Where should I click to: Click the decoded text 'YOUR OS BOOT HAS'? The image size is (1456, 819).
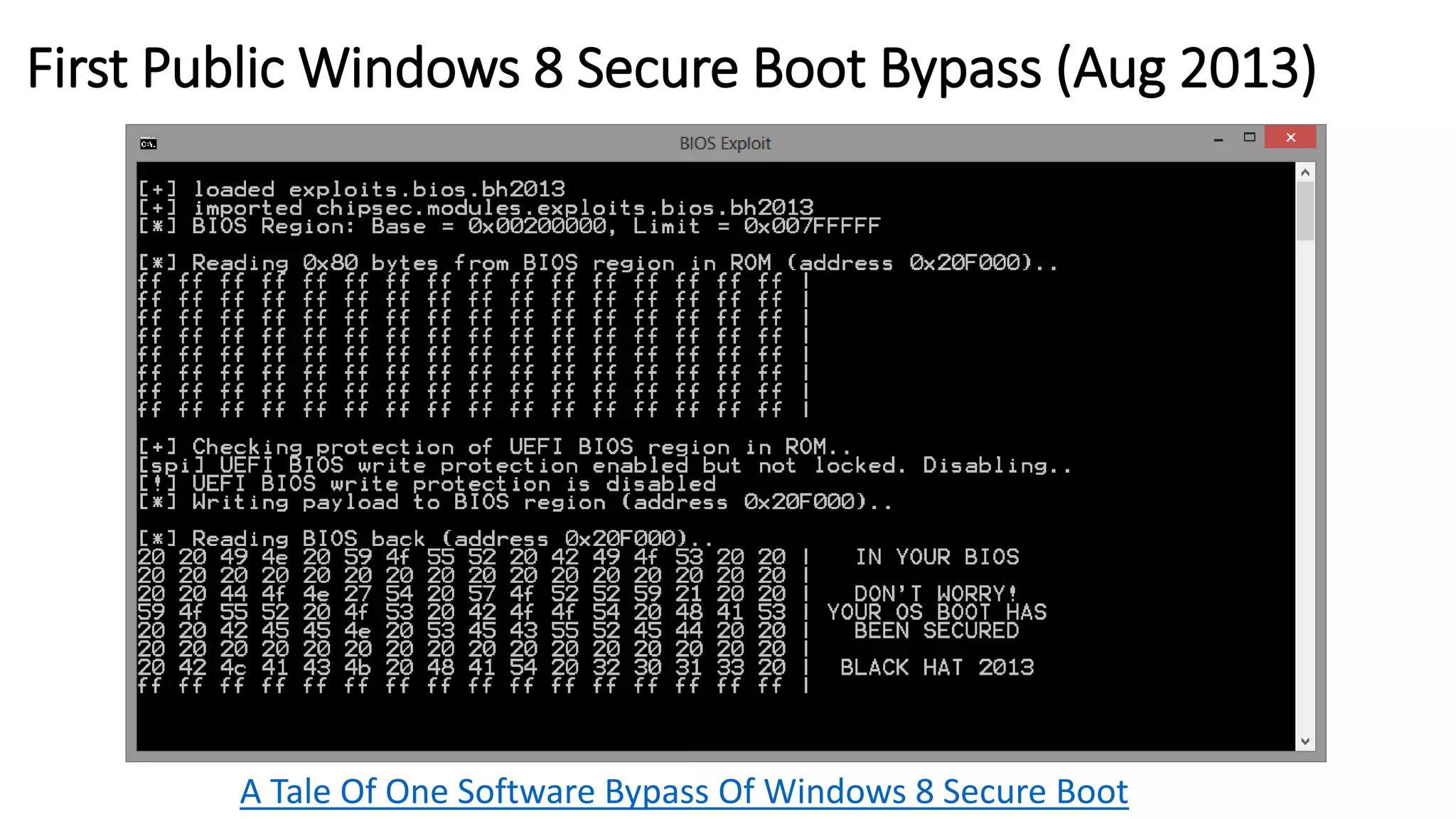coord(936,612)
